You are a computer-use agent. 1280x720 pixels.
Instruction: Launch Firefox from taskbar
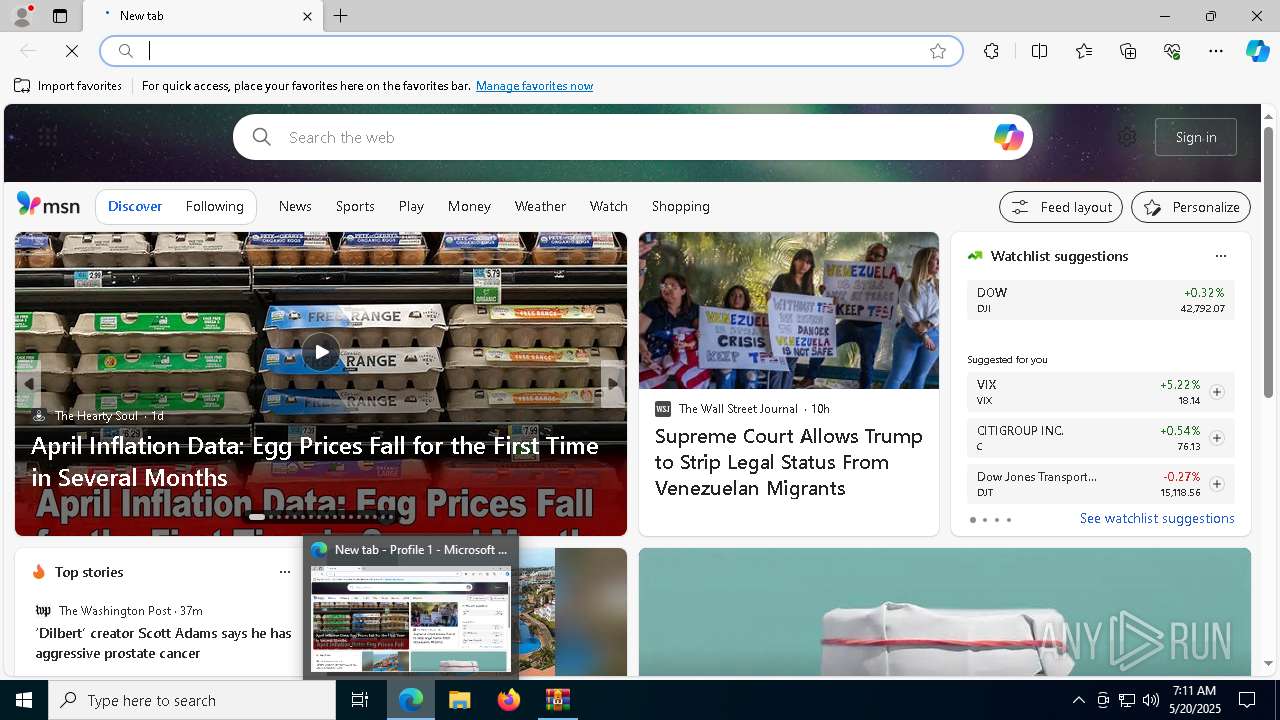[x=508, y=700]
